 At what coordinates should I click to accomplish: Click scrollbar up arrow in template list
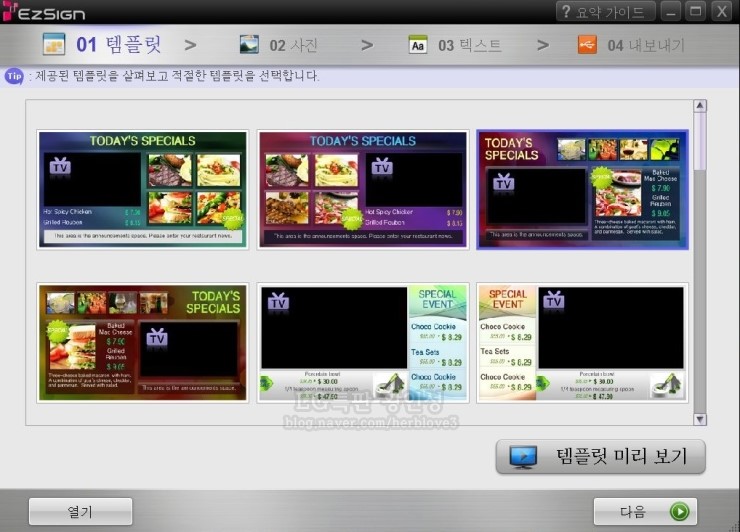pos(700,105)
